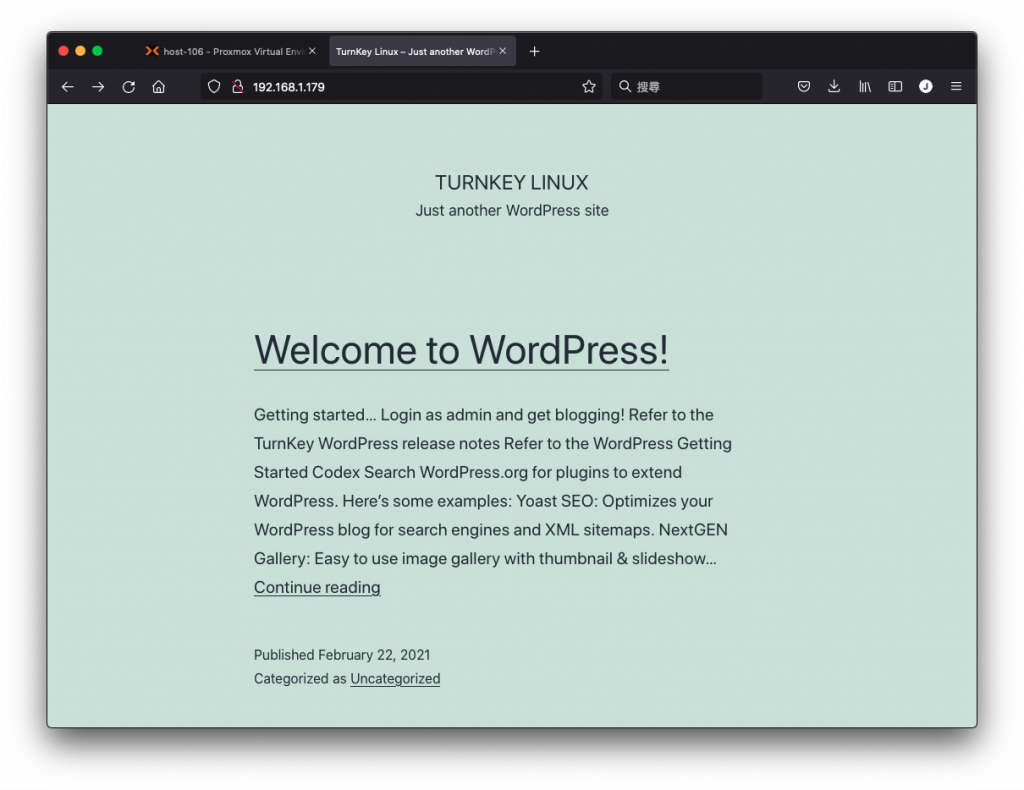Screen dimensions: 1024x790
Task: Go forward using the forward arrow
Action: tap(98, 87)
